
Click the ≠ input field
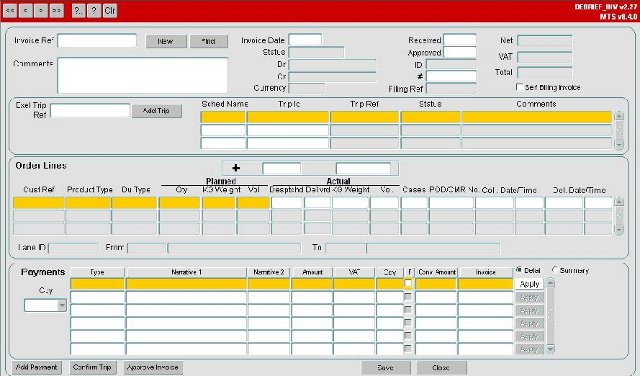(x=451, y=76)
